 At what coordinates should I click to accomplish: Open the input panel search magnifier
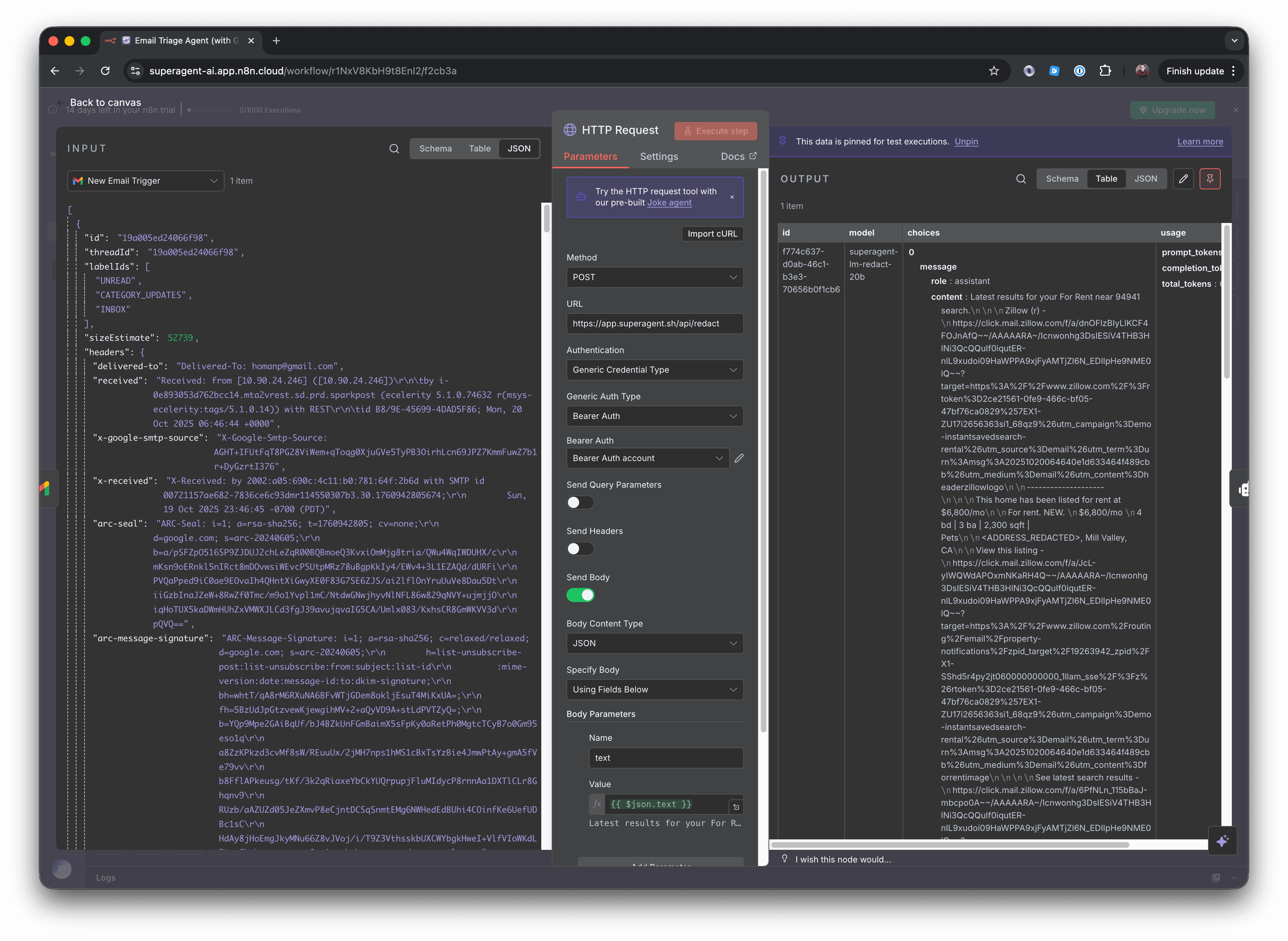(x=394, y=149)
